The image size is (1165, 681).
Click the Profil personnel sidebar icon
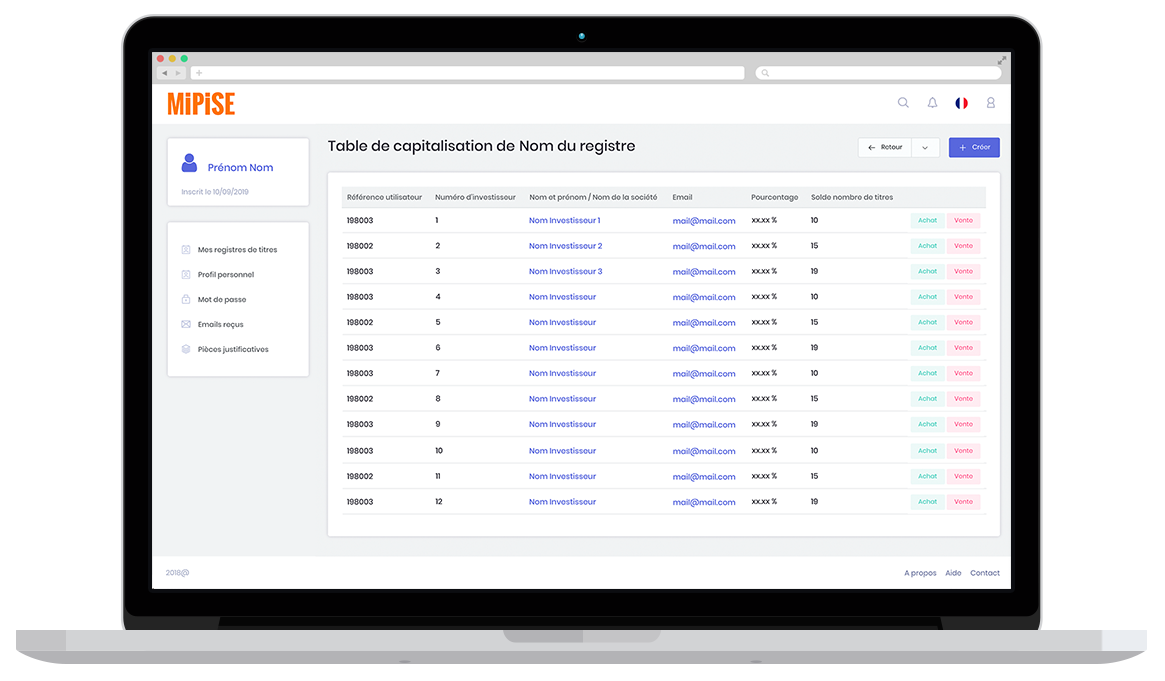coord(186,275)
